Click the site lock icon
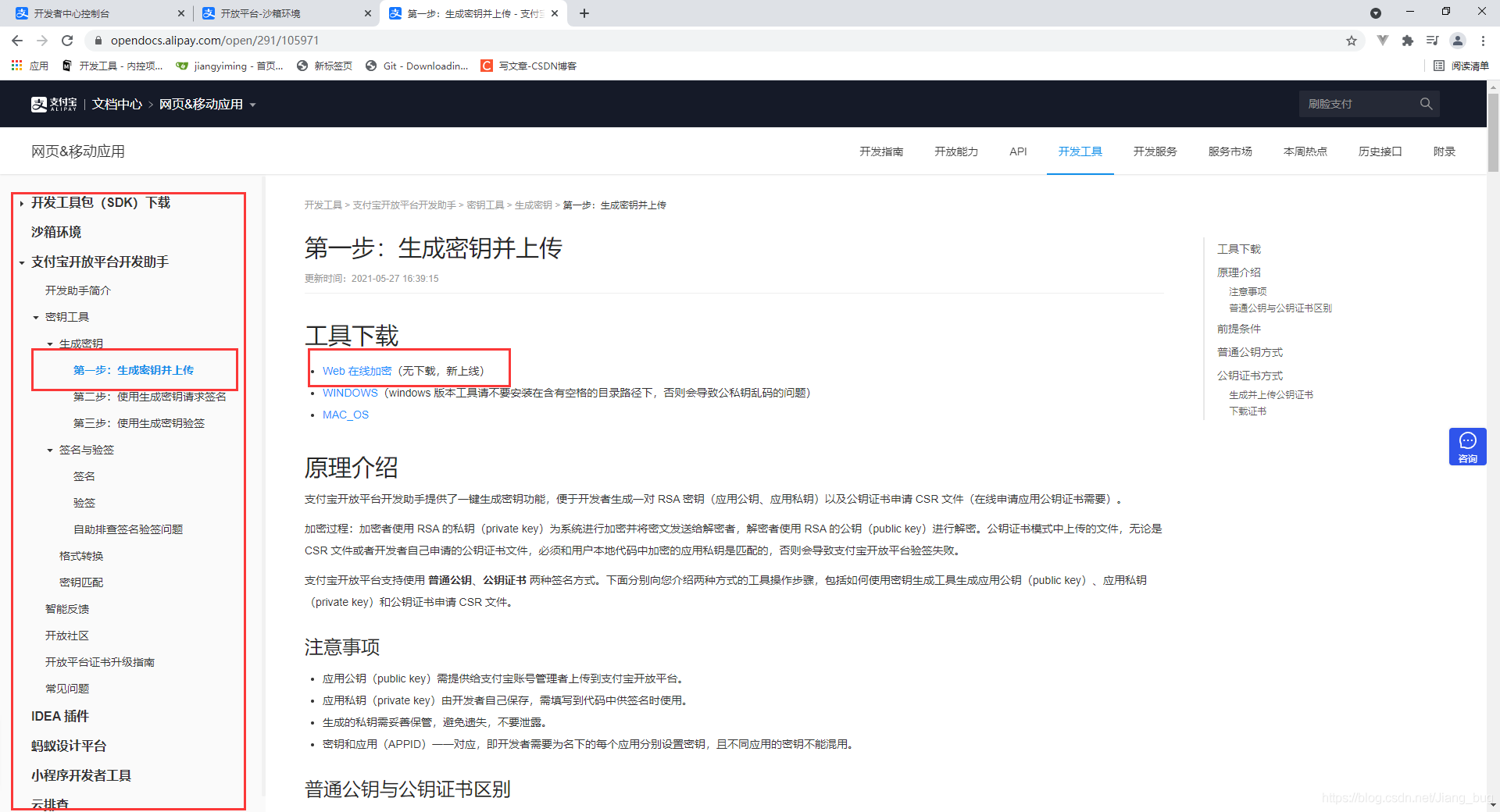Screen dimensions: 1500x812 (98, 41)
